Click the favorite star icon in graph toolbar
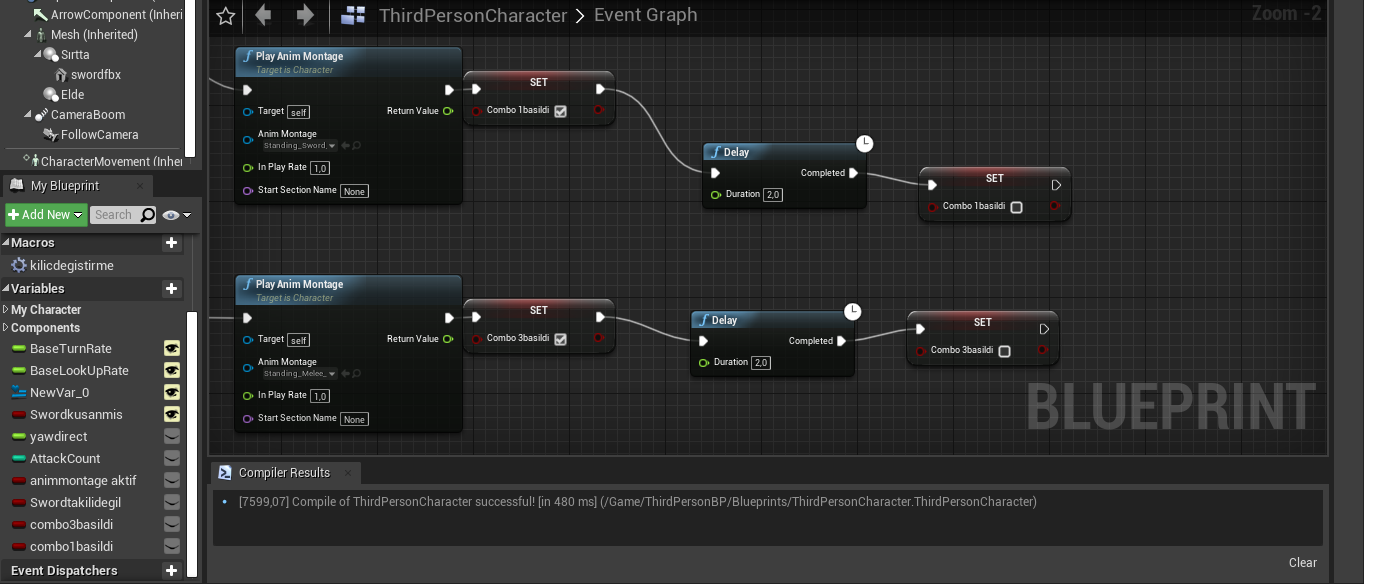Image resolution: width=1386 pixels, height=584 pixels. [x=226, y=15]
